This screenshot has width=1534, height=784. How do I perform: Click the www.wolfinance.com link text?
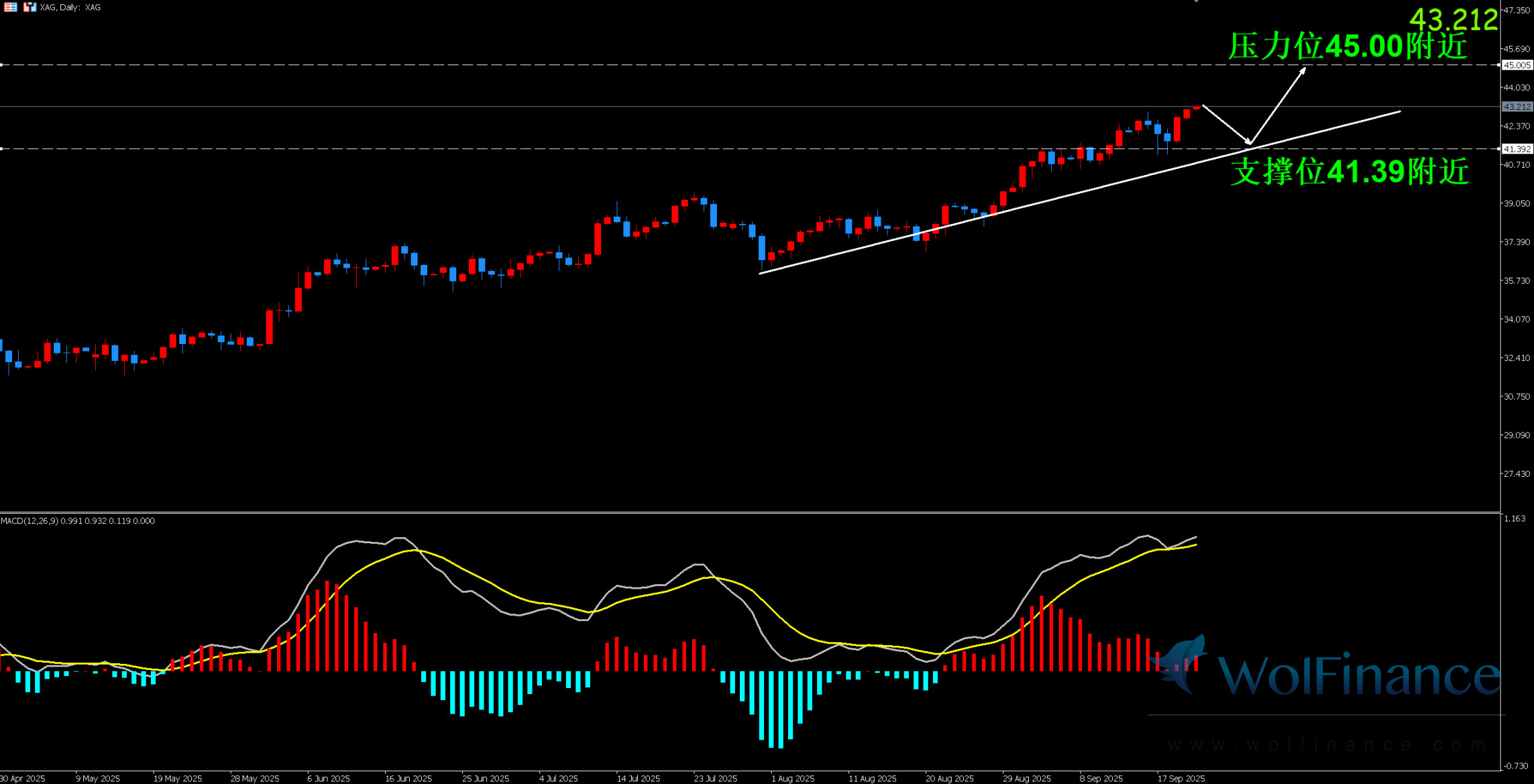1327,744
